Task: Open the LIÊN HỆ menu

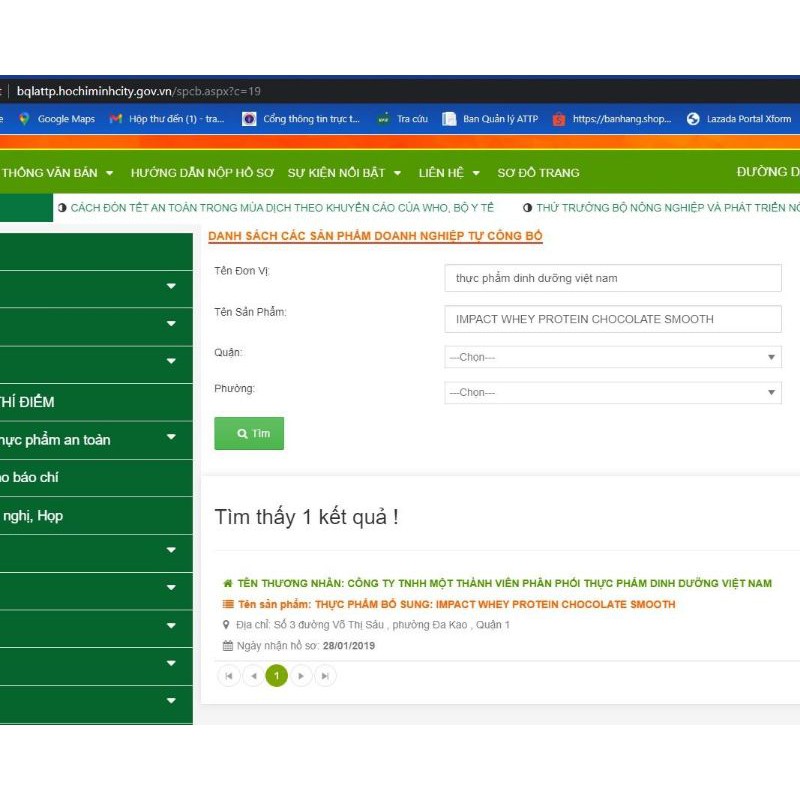Action: click(449, 173)
